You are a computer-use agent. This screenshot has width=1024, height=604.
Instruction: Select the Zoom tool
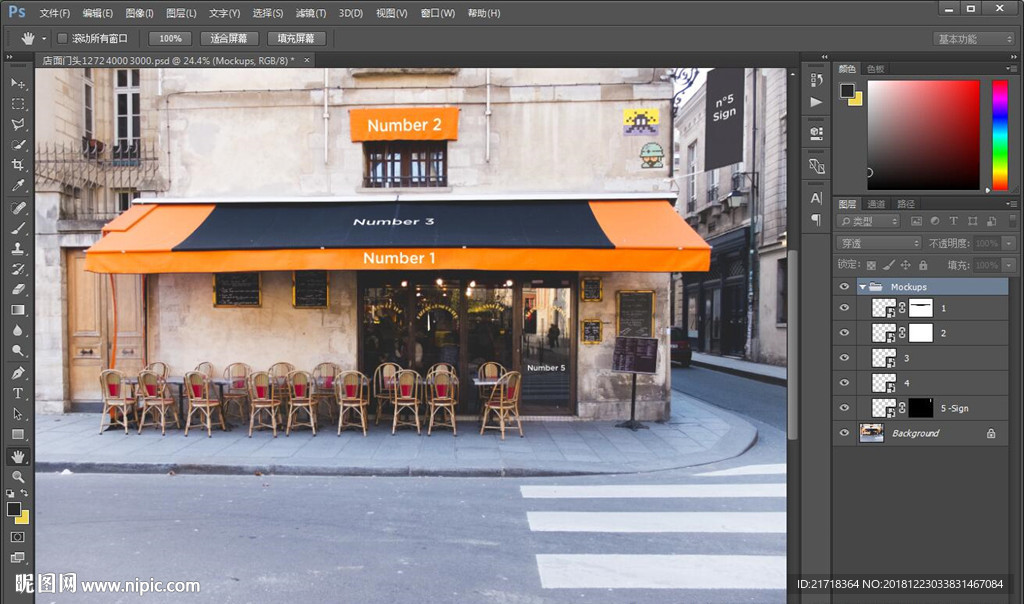18,477
